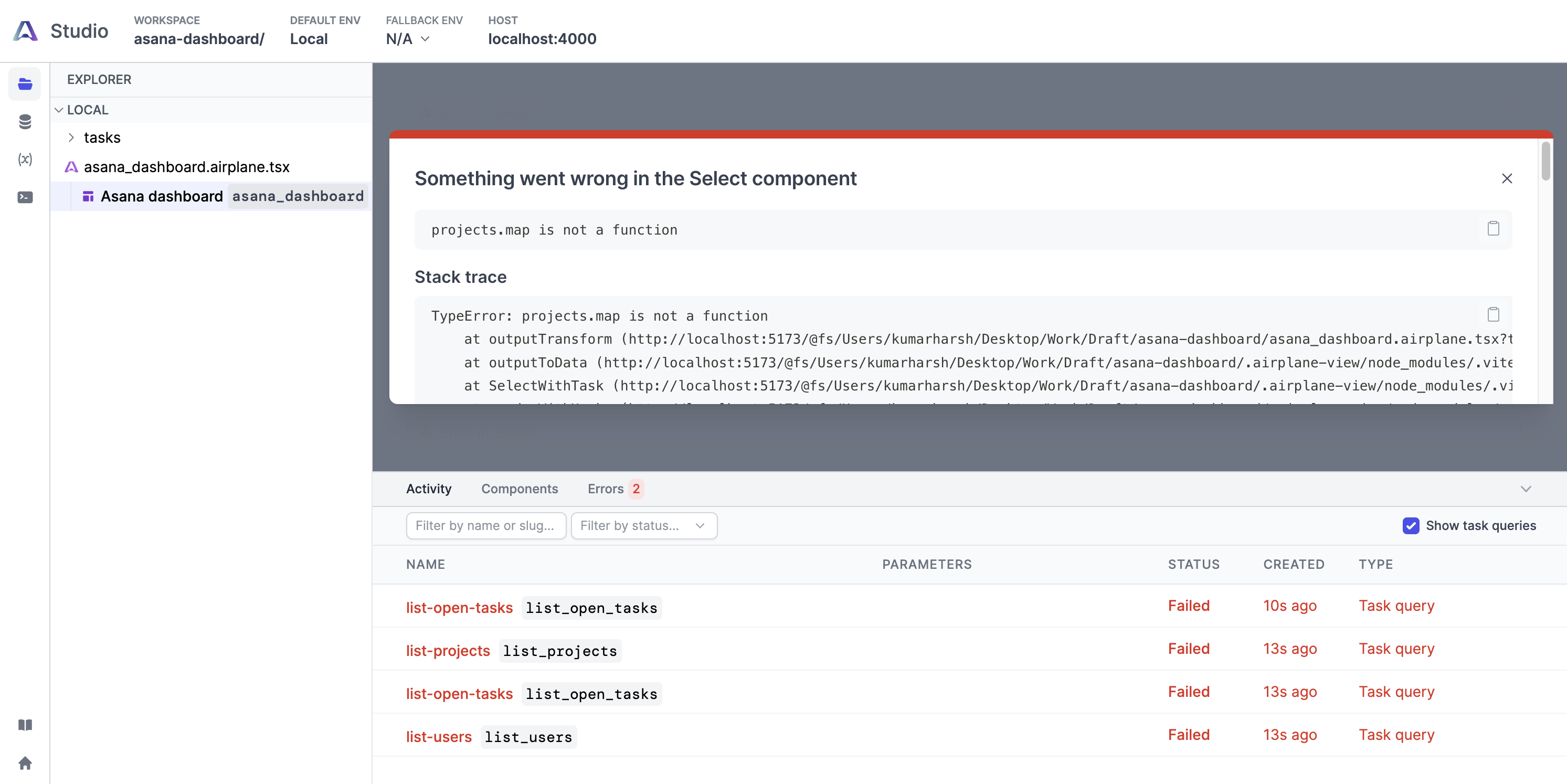
Task: Go to the home icon
Action: point(25,762)
